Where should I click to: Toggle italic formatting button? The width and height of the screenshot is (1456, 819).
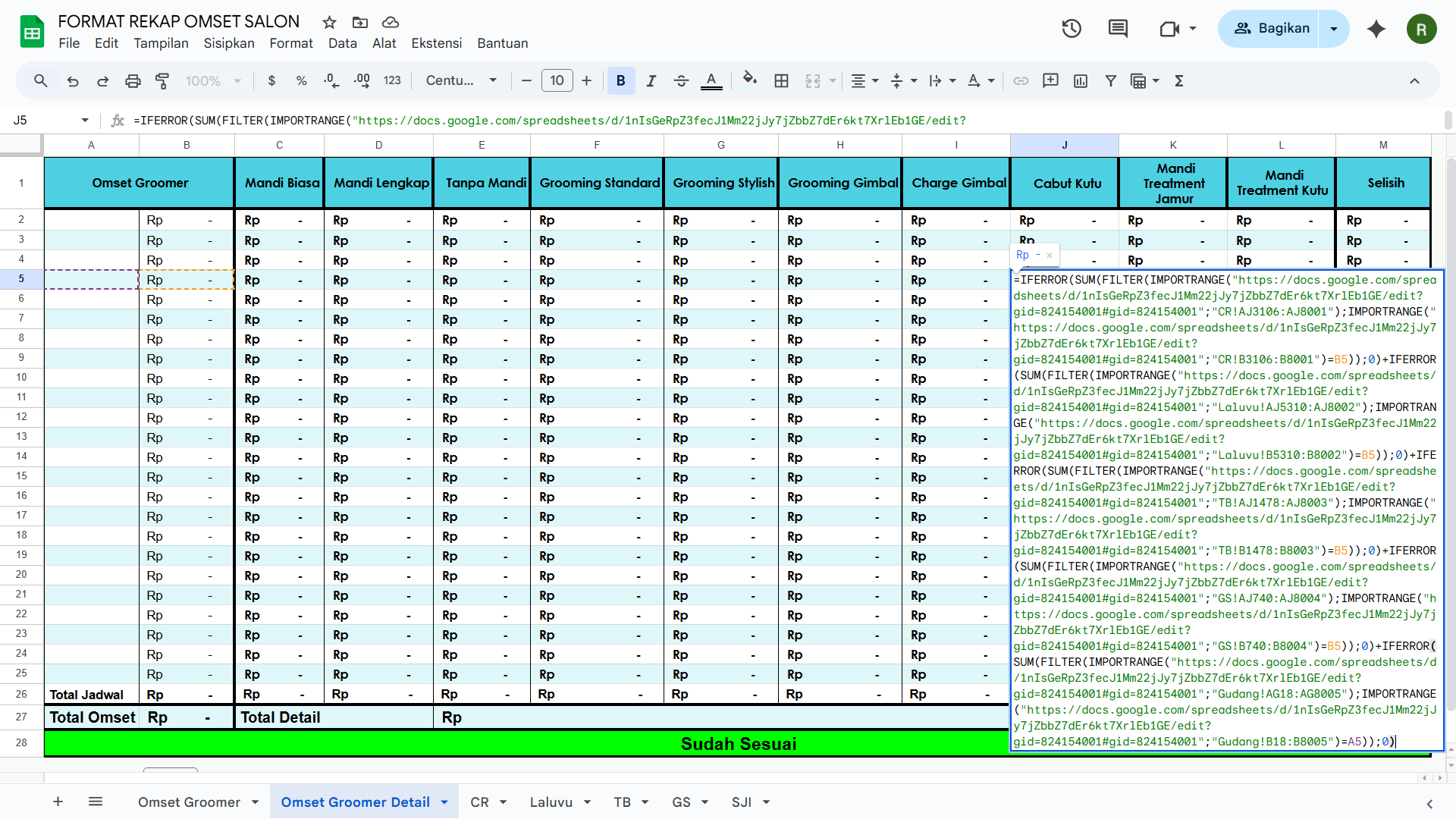651,80
